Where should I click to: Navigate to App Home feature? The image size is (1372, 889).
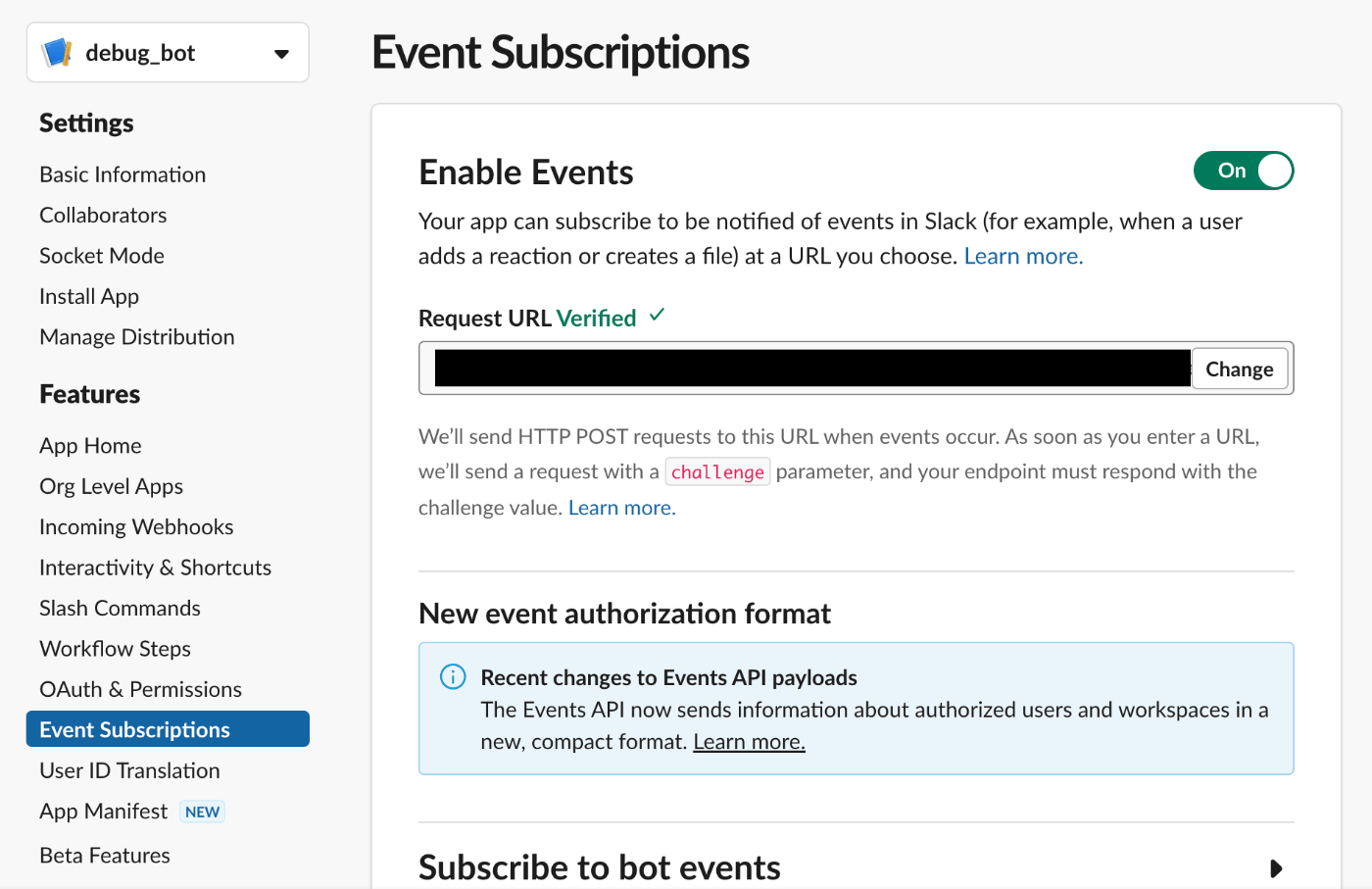pos(90,446)
